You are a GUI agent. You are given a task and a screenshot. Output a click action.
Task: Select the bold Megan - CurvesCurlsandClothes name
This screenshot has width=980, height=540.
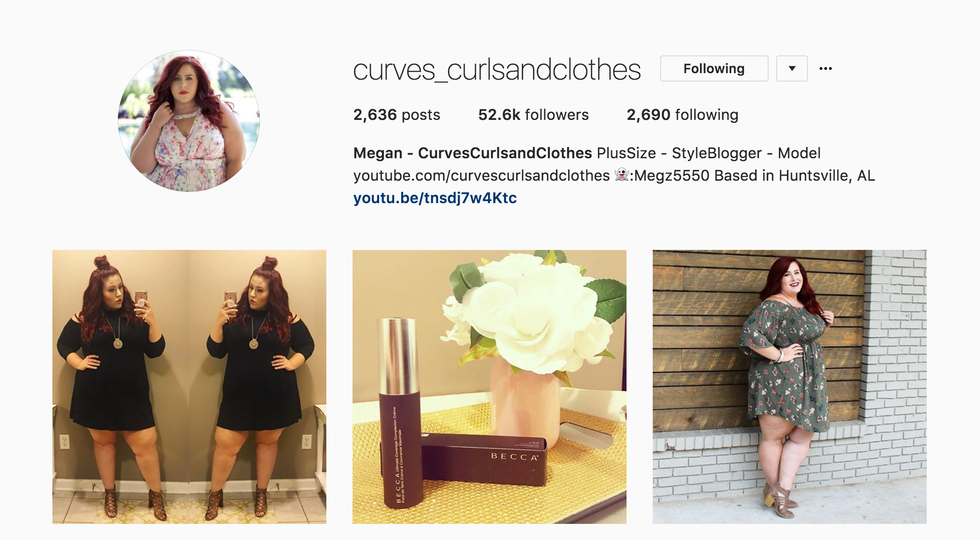472,153
